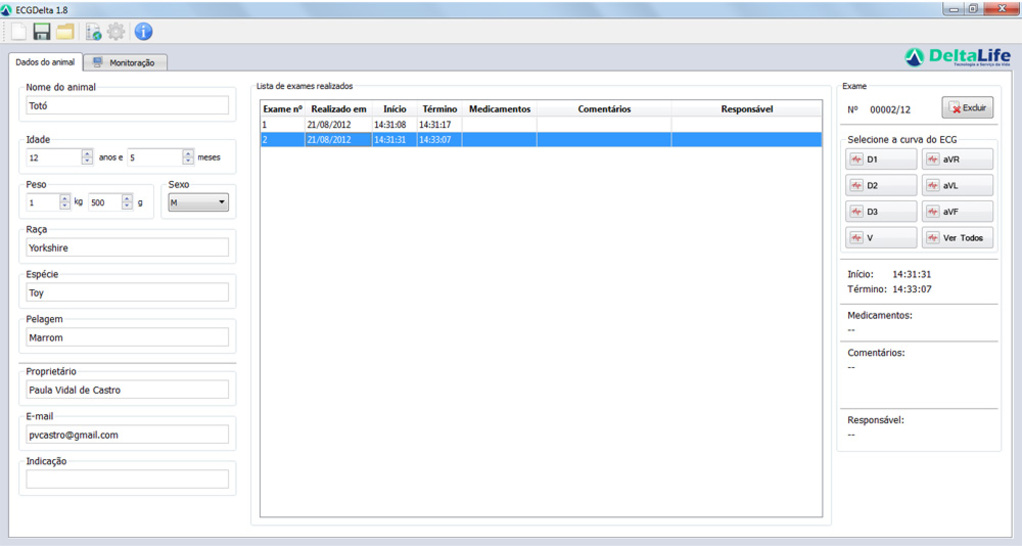Click Ver Todos to show all curves
The height and width of the screenshot is (546, 1022).
click(957, 237)
